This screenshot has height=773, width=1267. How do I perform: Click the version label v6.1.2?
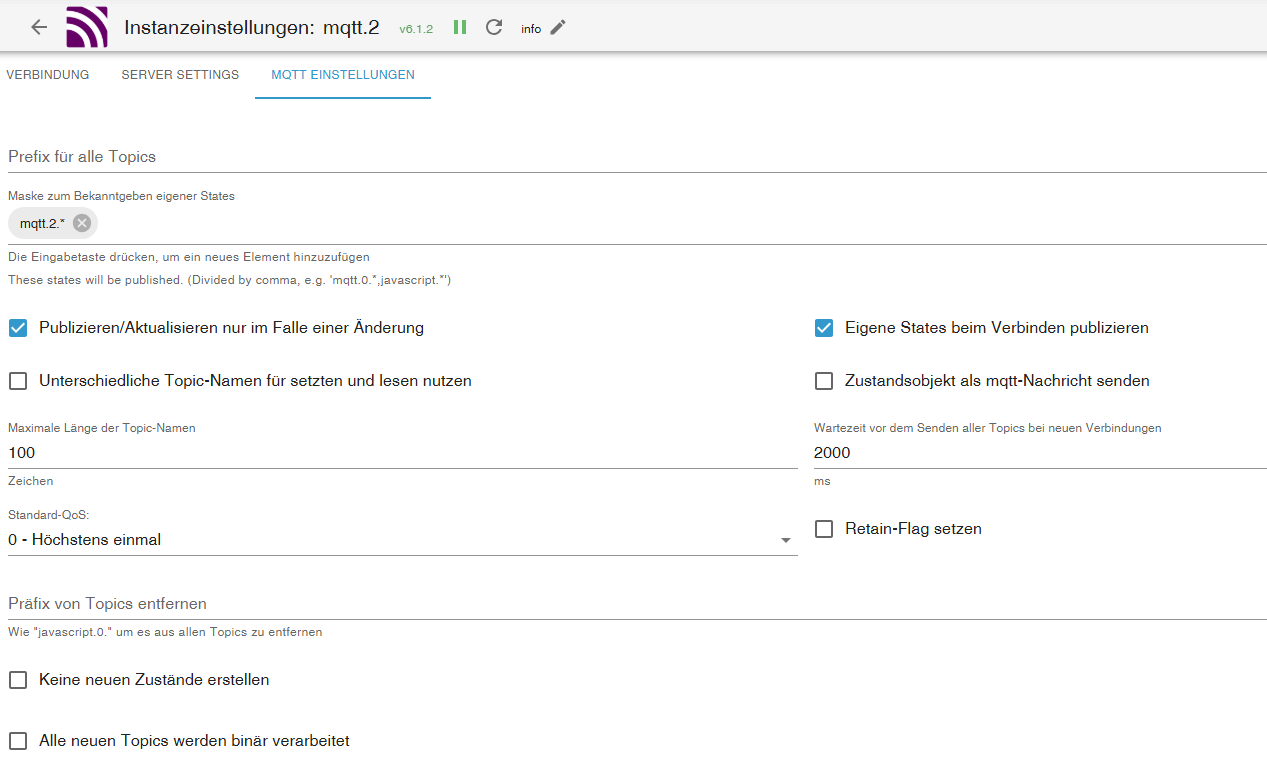(x=416, y=29)
